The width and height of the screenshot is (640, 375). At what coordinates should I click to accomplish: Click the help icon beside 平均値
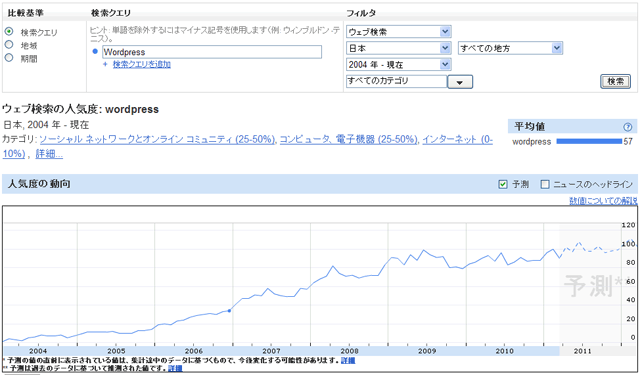coord(628,127)
